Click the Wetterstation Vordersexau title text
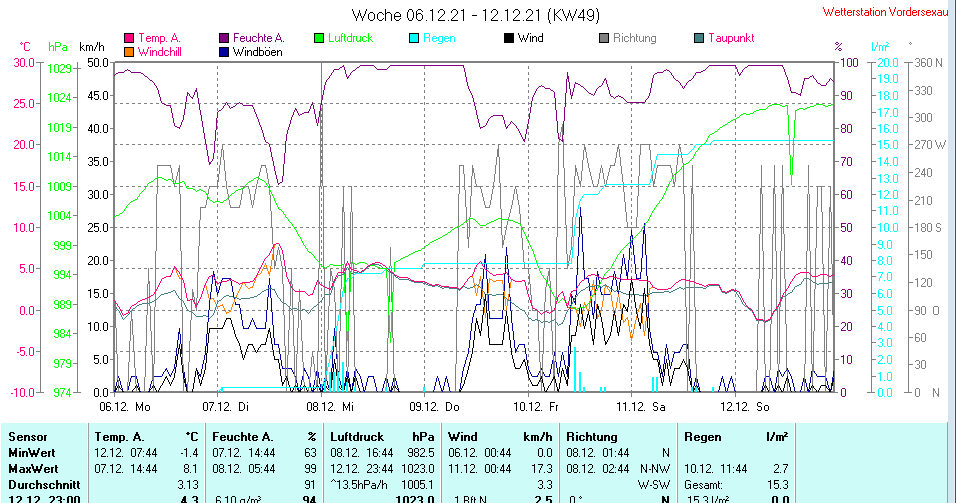956x503 pixels. (x=883, y=12)
